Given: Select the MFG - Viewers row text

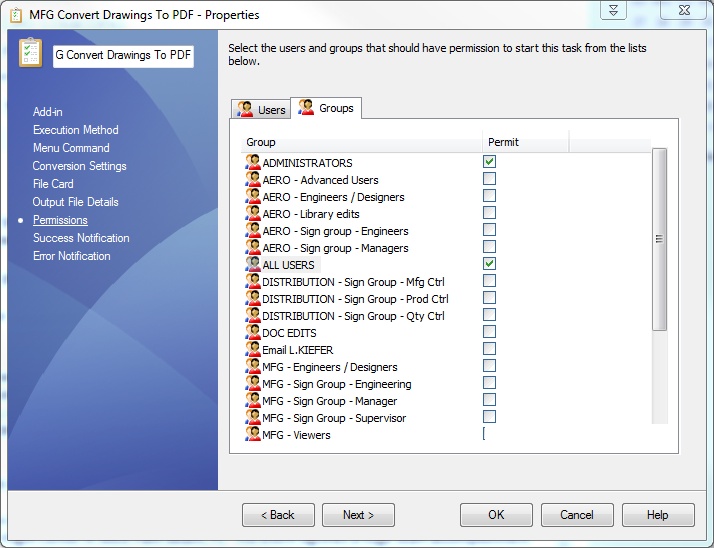Looking at the screenshot, I should click(296, 435).
